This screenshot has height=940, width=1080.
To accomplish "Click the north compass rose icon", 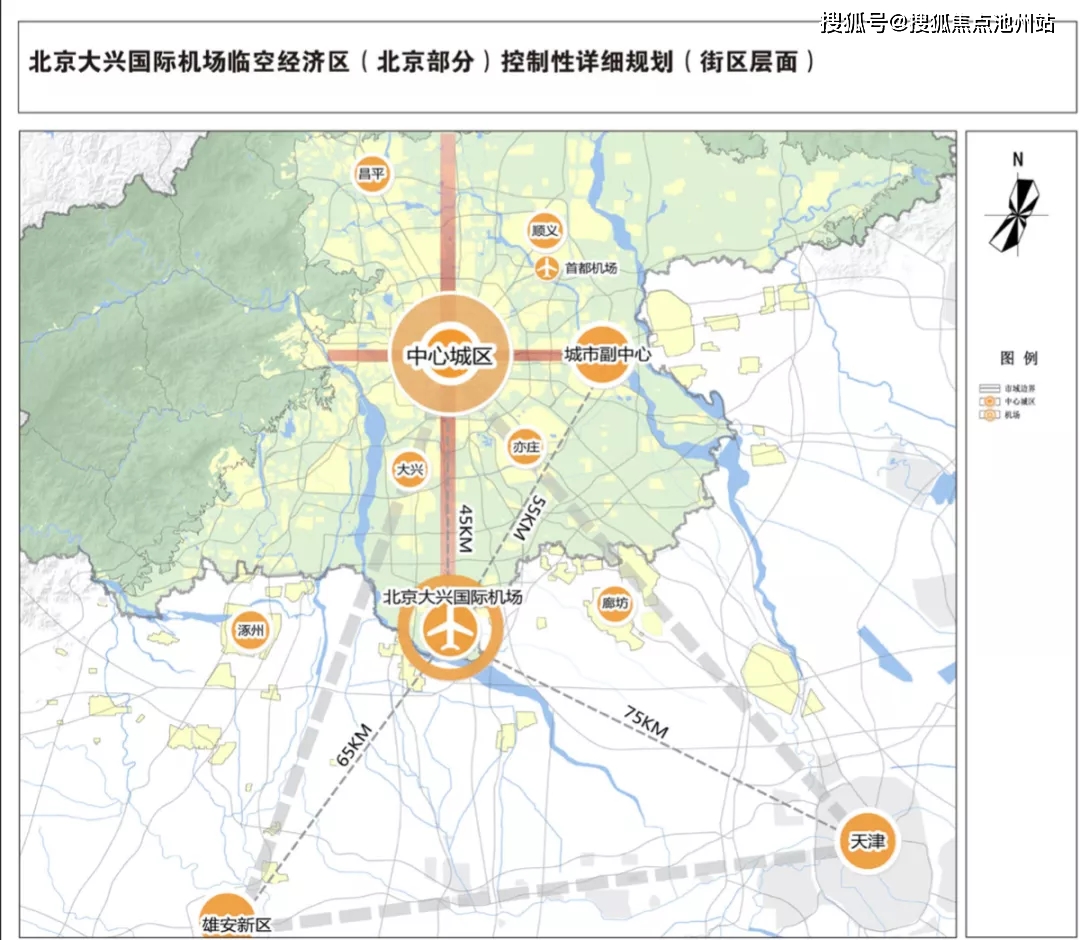I will point(1016,210).
